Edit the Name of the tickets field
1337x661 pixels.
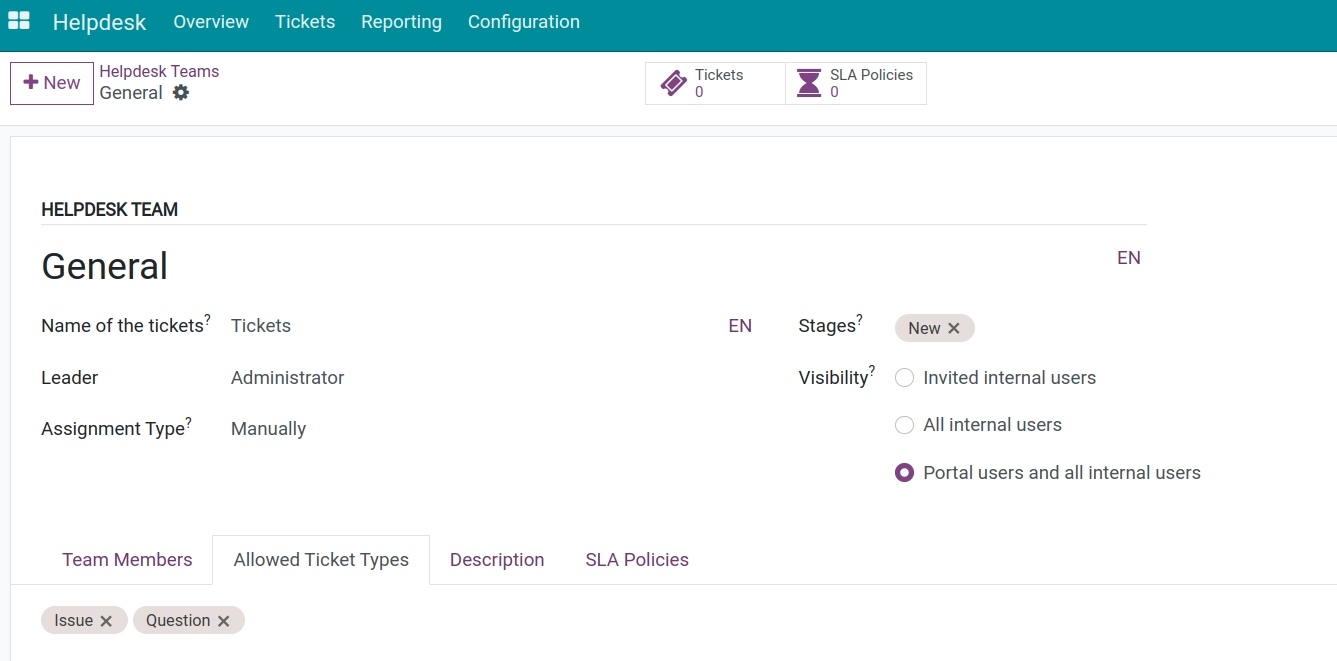[476, 326]
